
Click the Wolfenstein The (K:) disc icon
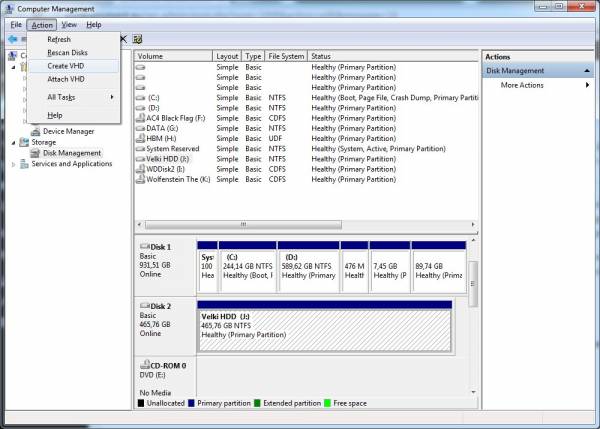[x=141, y=179]
